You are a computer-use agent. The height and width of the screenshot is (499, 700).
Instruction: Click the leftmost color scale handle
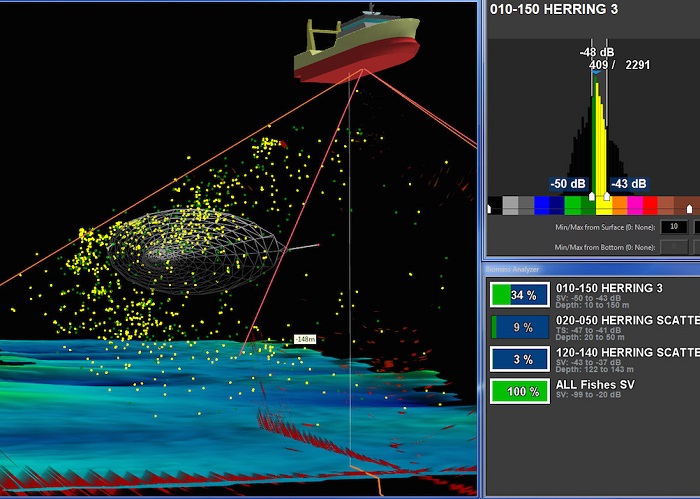[490, 210]
